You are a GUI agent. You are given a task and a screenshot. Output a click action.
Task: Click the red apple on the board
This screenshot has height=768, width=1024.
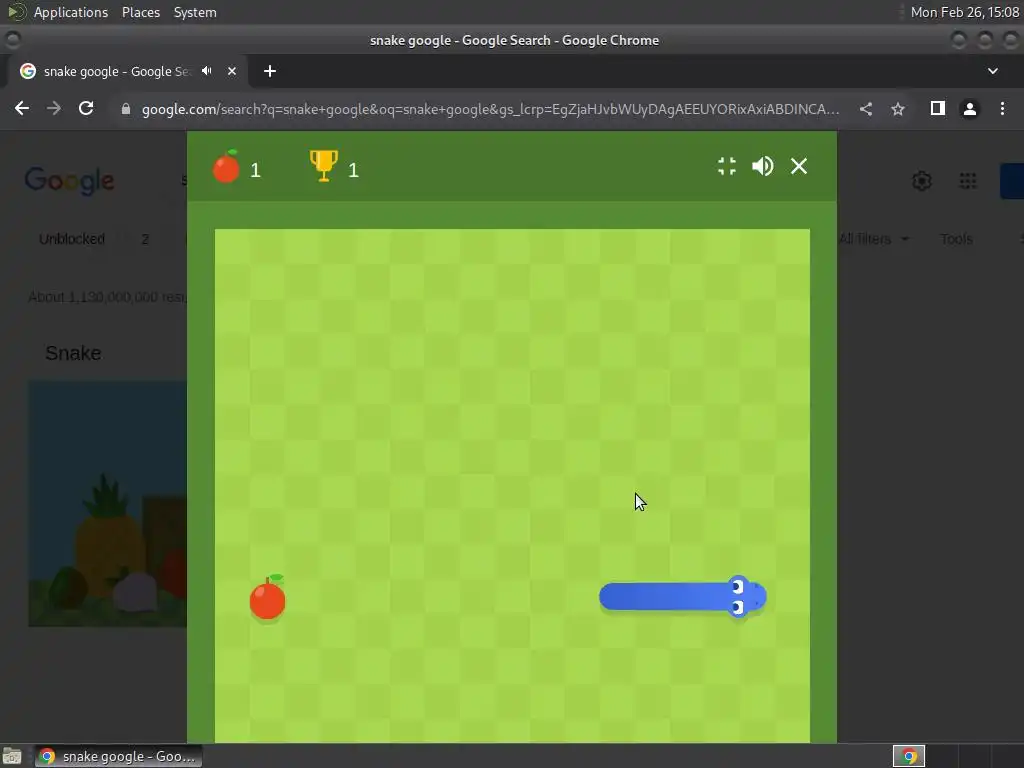click(x=267, y=598)
